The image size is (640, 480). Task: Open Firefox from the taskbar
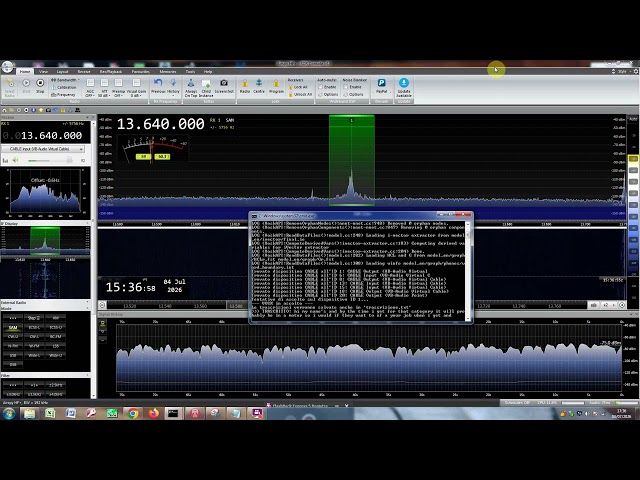click(153, 413)
